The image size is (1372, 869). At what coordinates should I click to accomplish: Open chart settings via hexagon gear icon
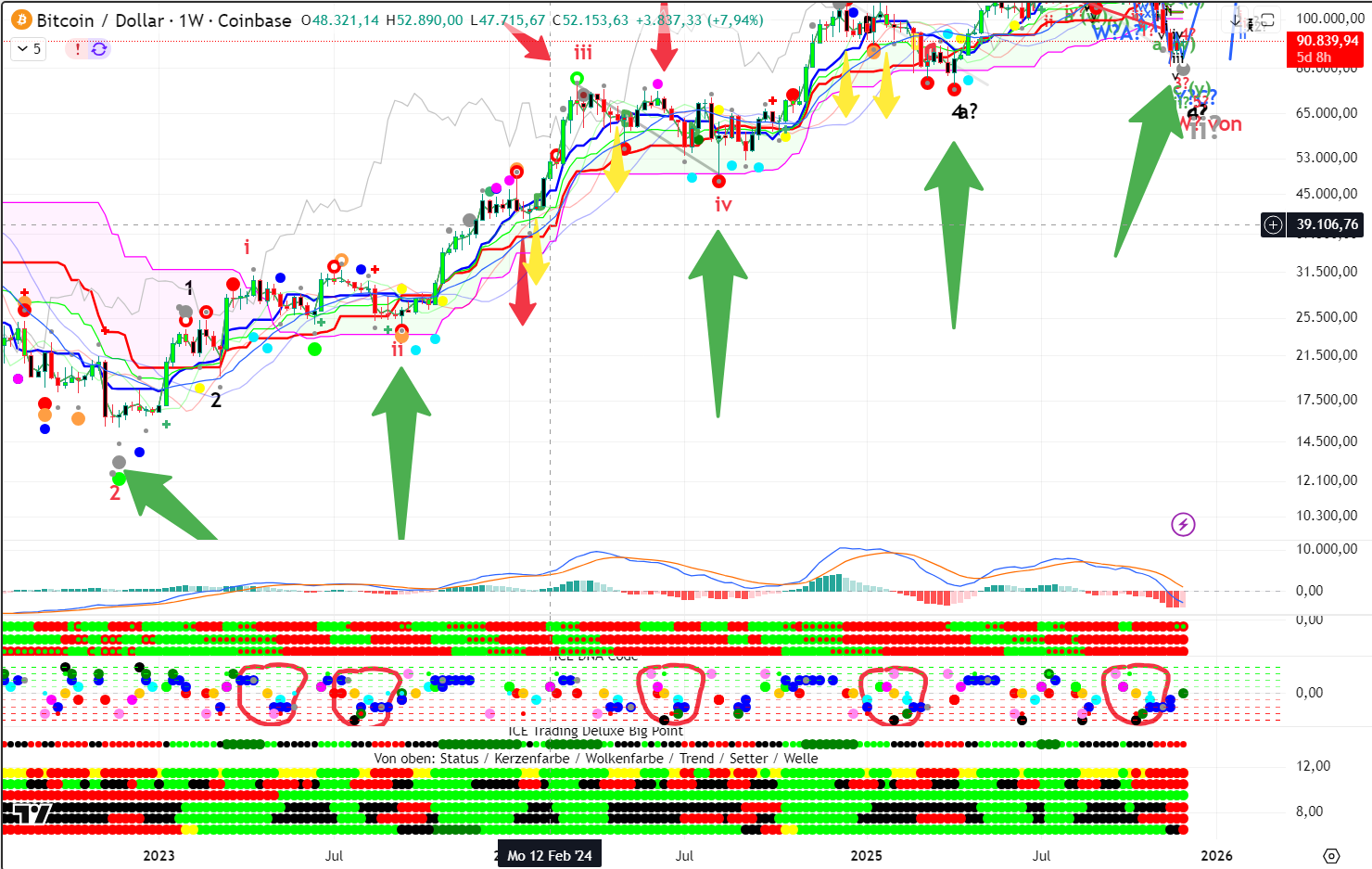pos(1331,855)
